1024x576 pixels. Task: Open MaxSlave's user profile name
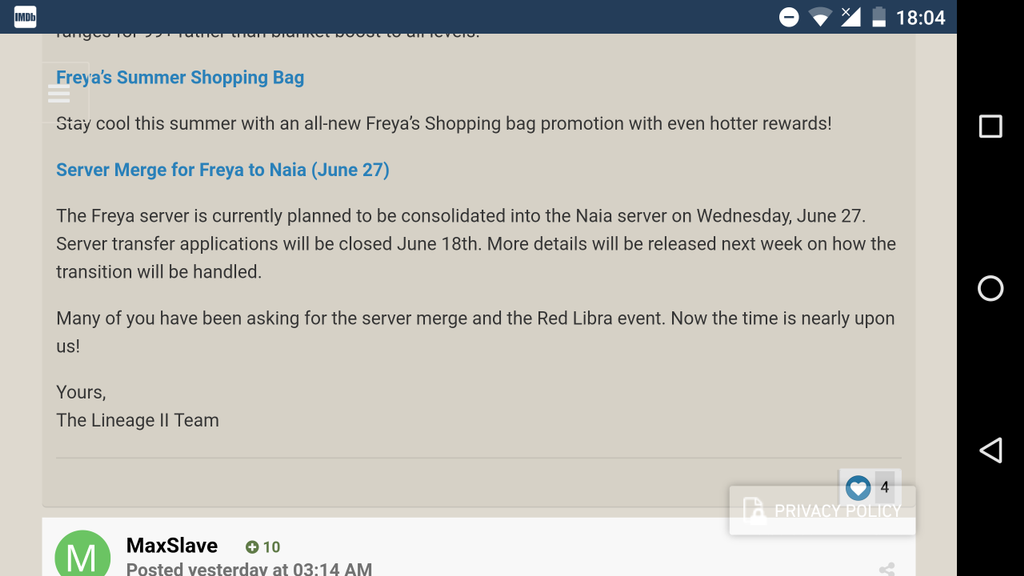click(x=172, y=546)
